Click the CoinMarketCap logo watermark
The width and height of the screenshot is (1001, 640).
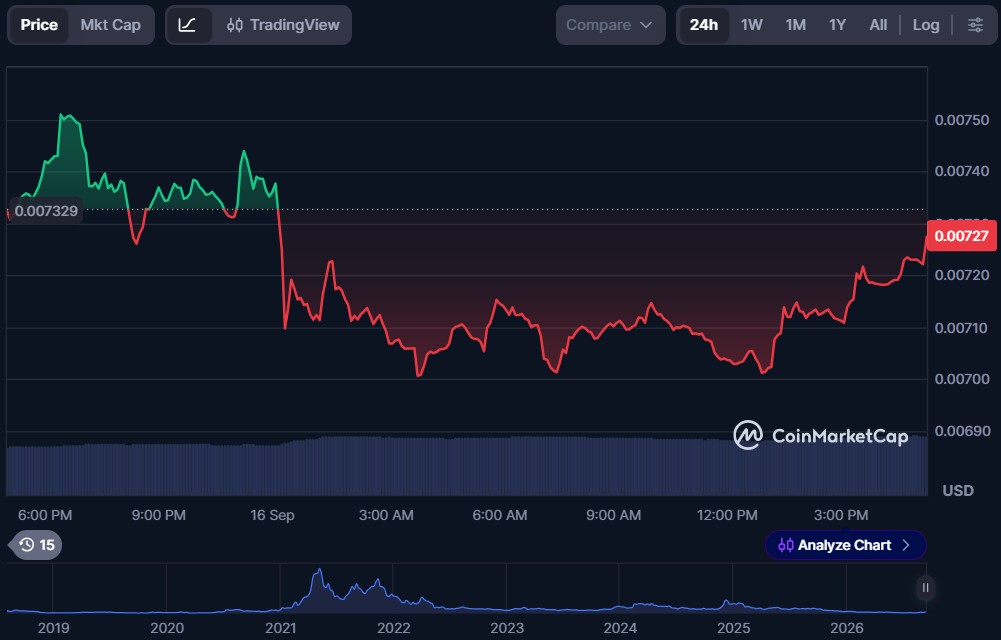tap(821, 435)
